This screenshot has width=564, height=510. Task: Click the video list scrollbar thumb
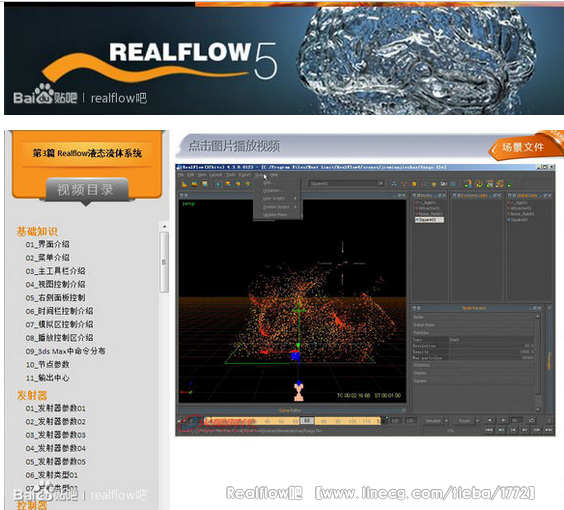pos(164,262)
